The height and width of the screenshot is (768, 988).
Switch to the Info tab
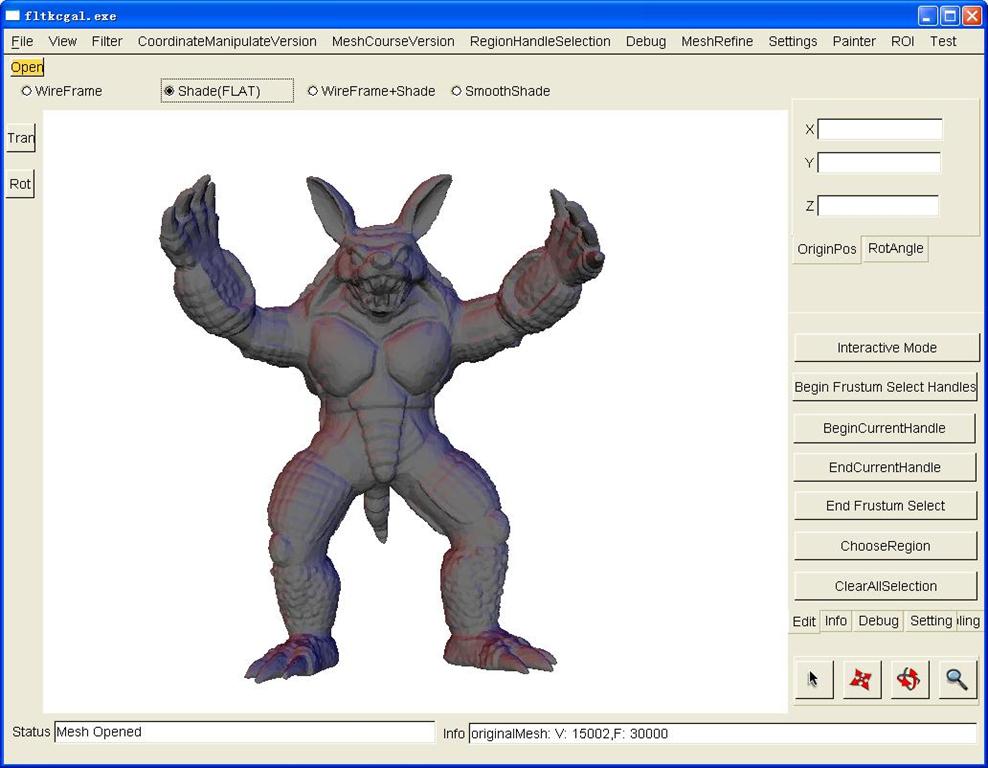coord(836,621)
